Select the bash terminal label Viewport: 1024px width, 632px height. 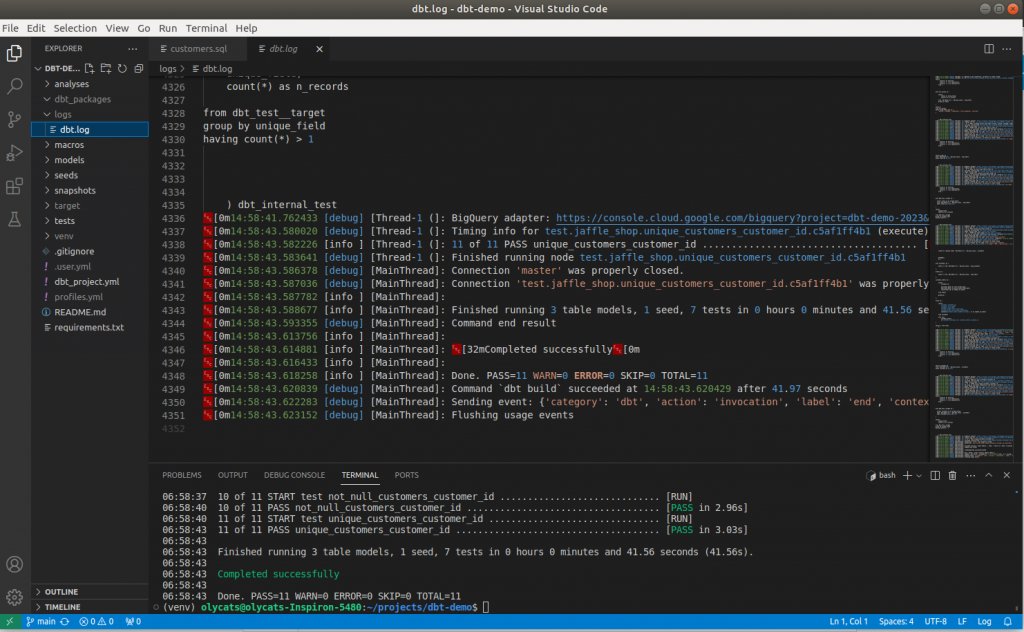tap(881, 475)
